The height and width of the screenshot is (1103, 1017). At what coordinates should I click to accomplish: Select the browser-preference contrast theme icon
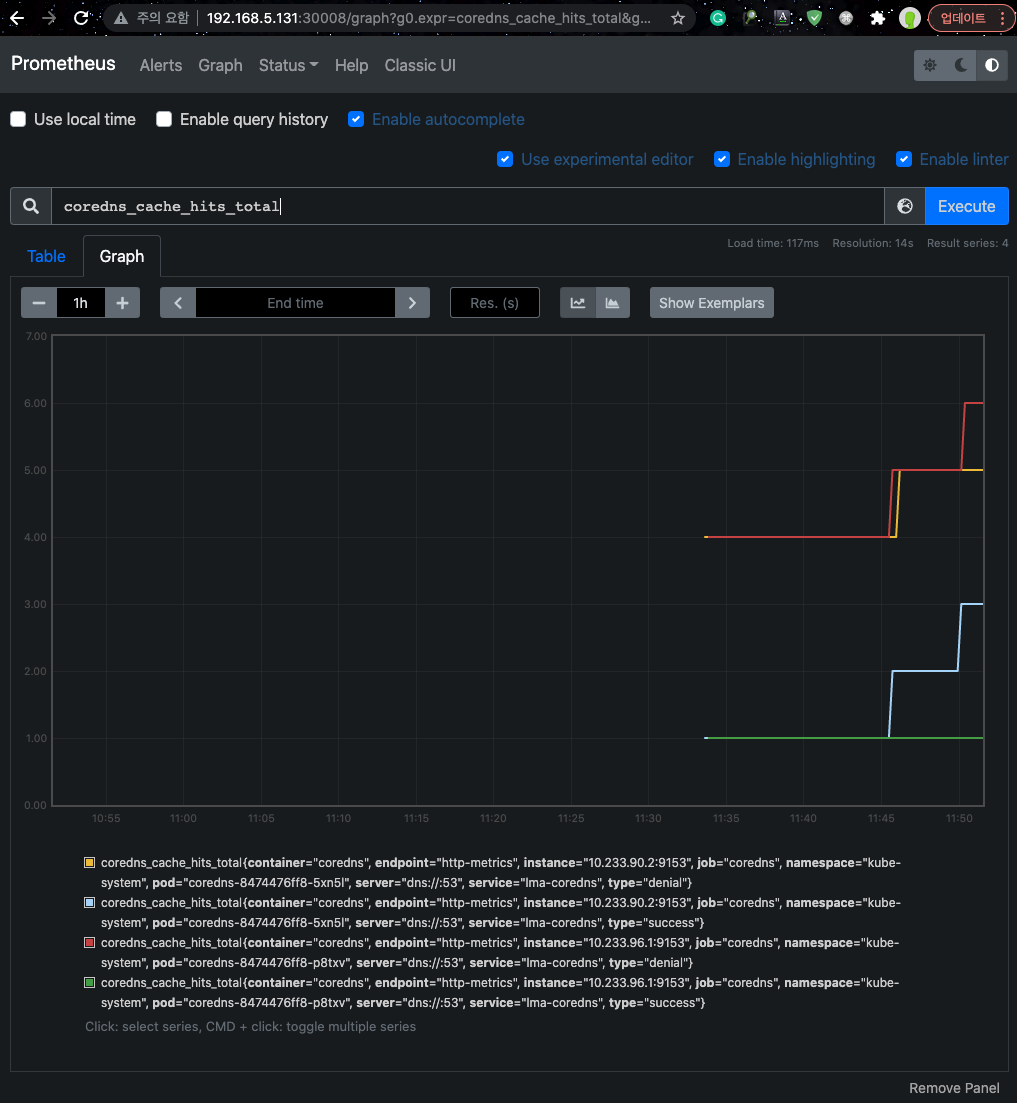point(992,65)
